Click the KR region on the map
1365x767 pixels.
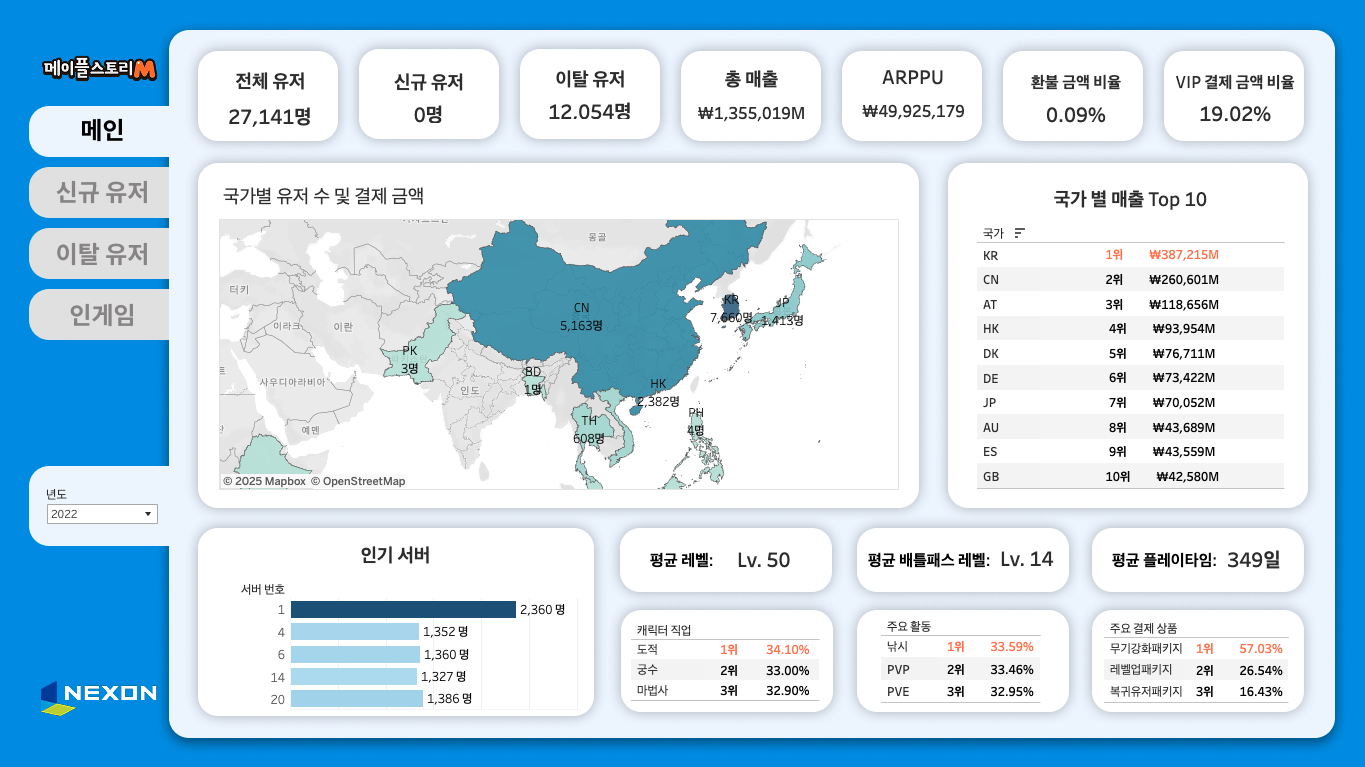(x=731, y=308)
